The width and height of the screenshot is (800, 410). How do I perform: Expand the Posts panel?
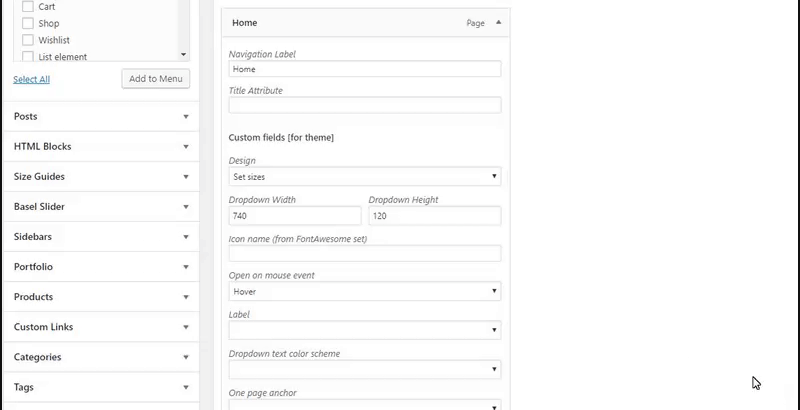click(x=100, y=116)
